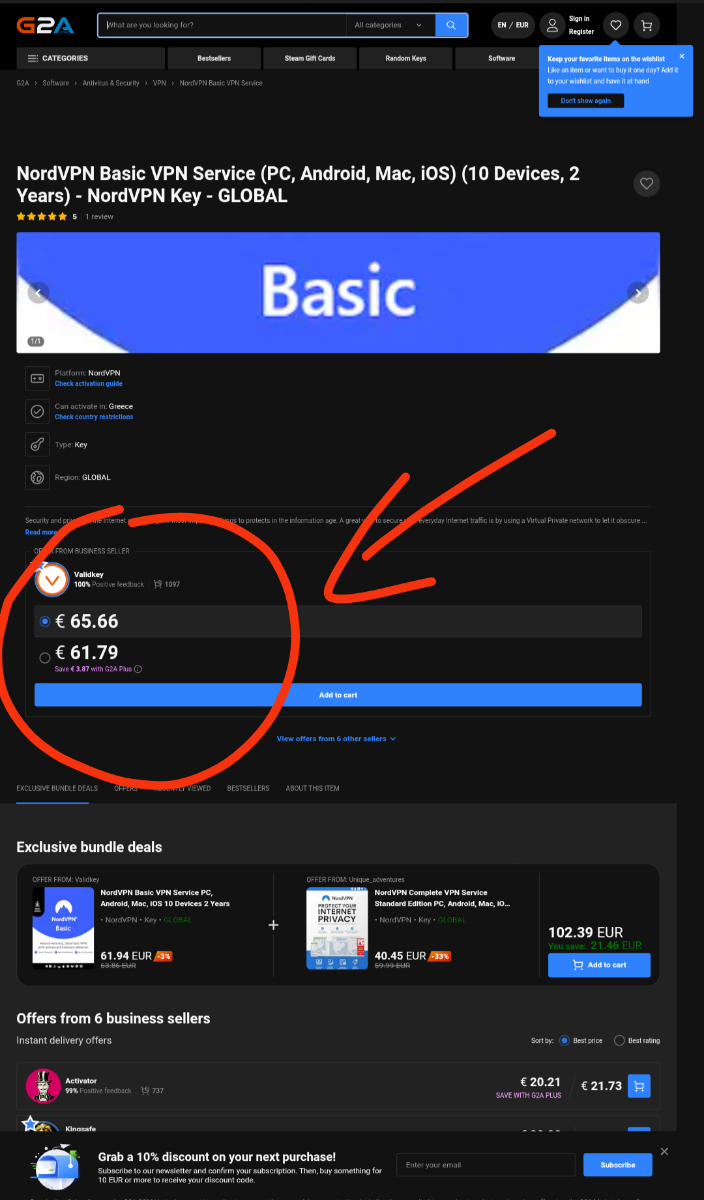
Task: Add Activator's 21.73 offer to cart
Action: click(x=638, y=1086)
